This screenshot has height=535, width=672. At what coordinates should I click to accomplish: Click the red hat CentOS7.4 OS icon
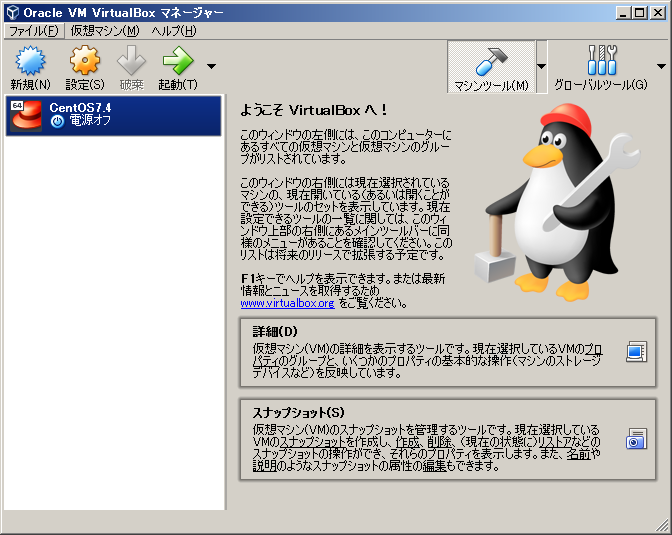[x=26, y=116]
